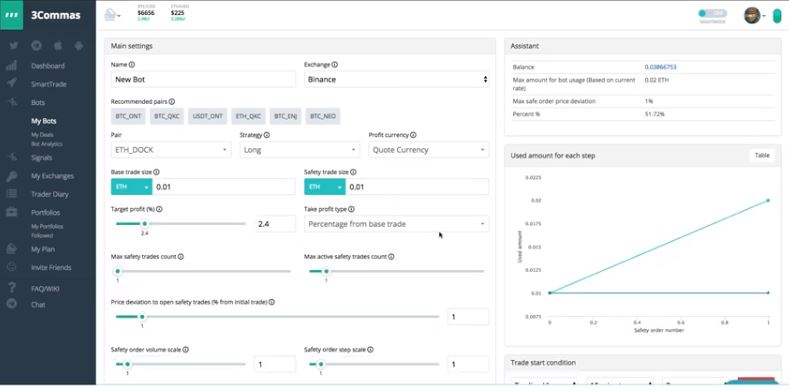This screenshot has width=789, height=390.
Task: Open My Deals in sidebar
Action: point(42,135)
